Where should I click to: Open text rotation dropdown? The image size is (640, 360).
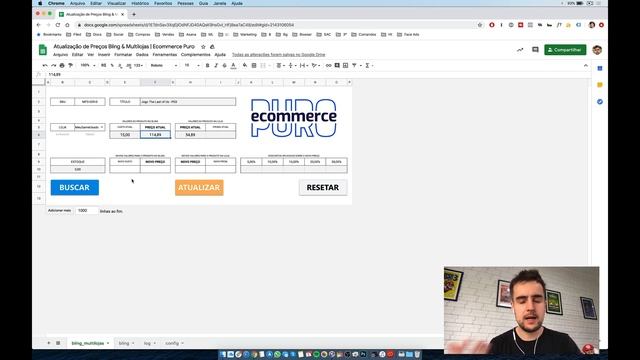tap(315, 65)
